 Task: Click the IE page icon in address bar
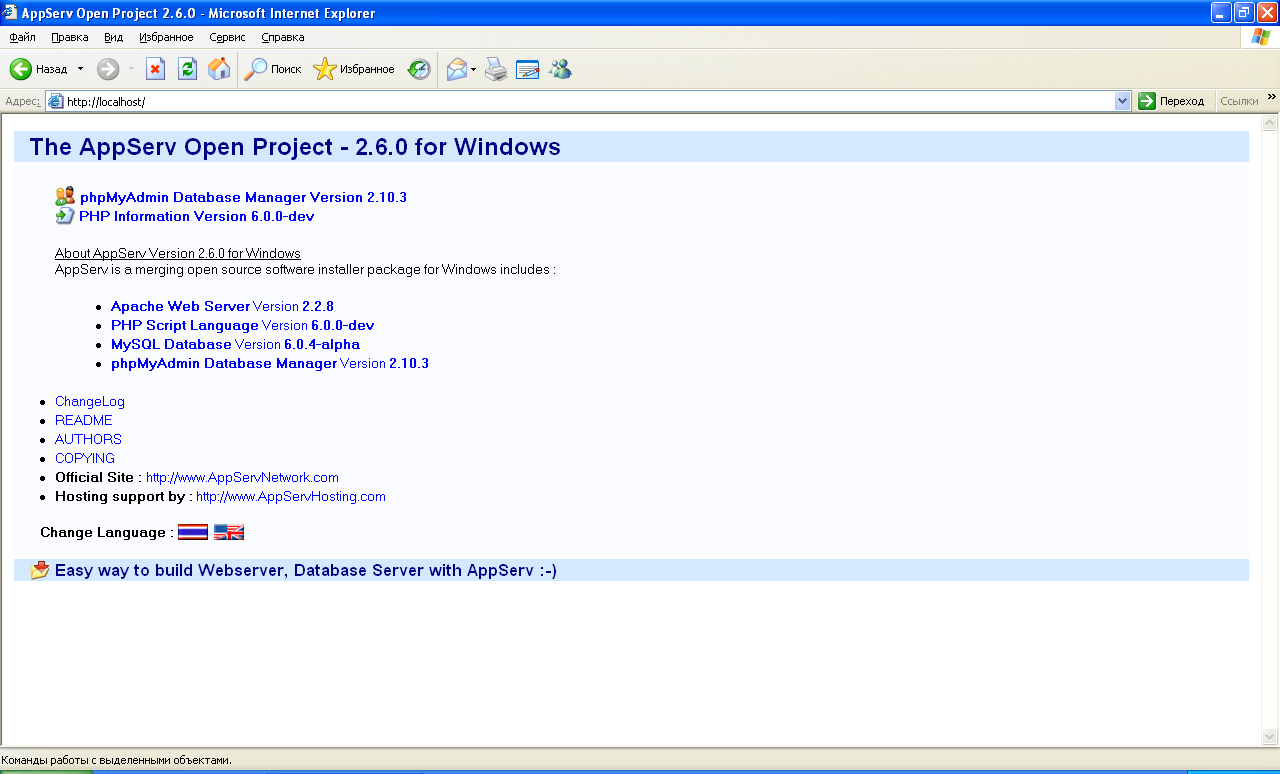56,101
